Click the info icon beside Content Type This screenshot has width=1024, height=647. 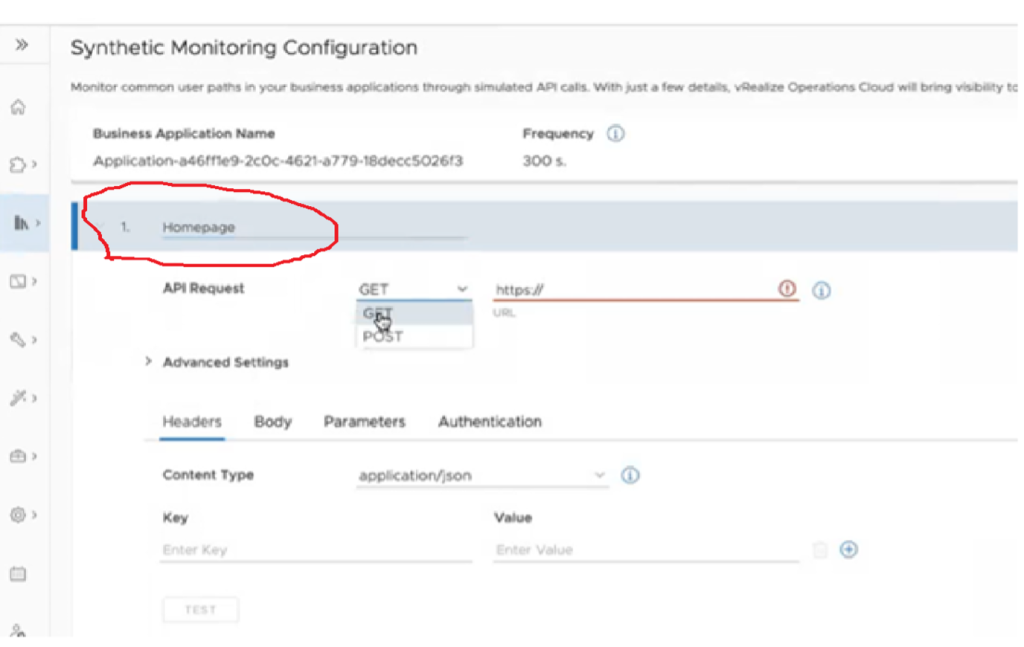coord(630,475)
